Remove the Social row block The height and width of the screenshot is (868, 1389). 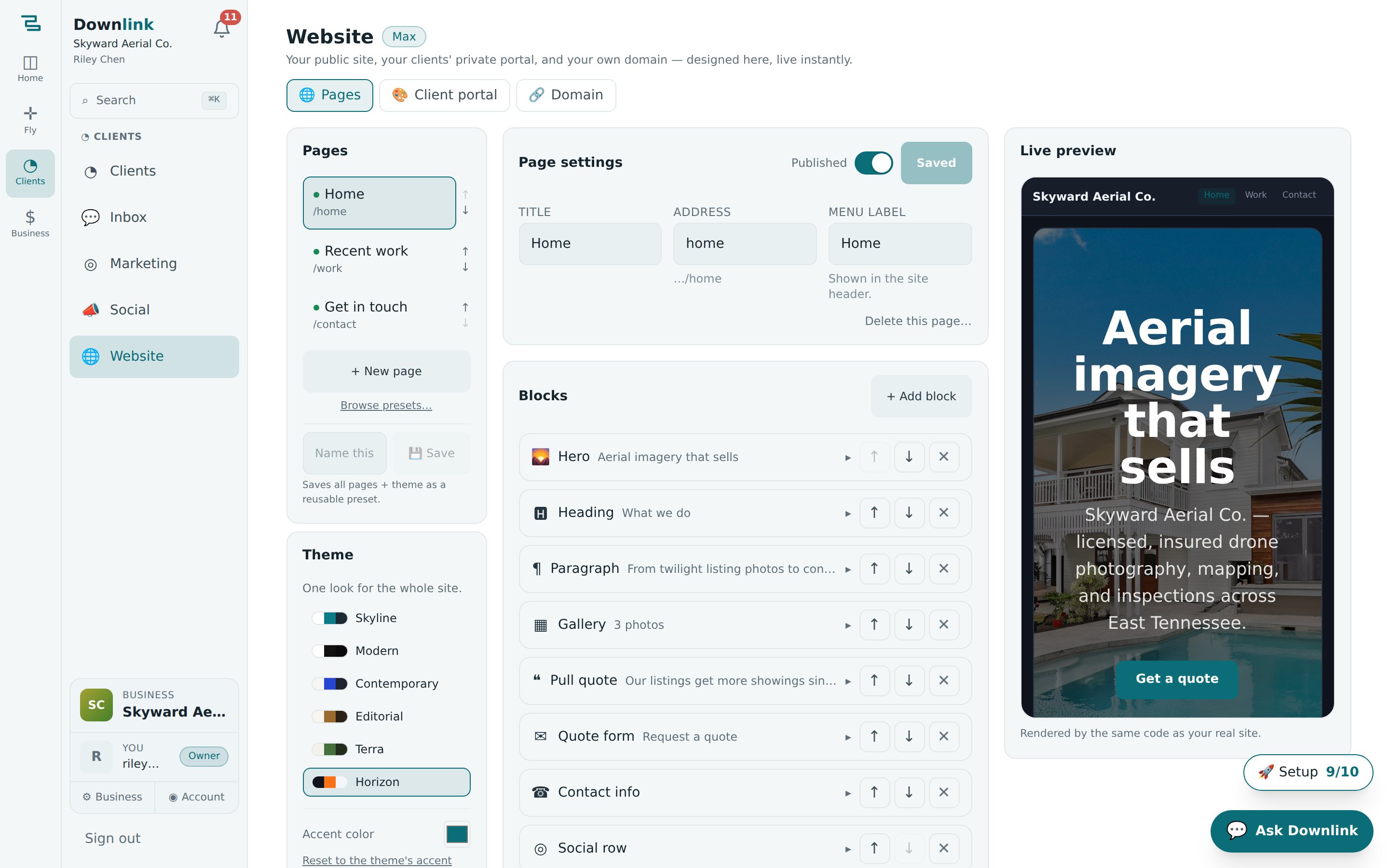tap(943, 849)
